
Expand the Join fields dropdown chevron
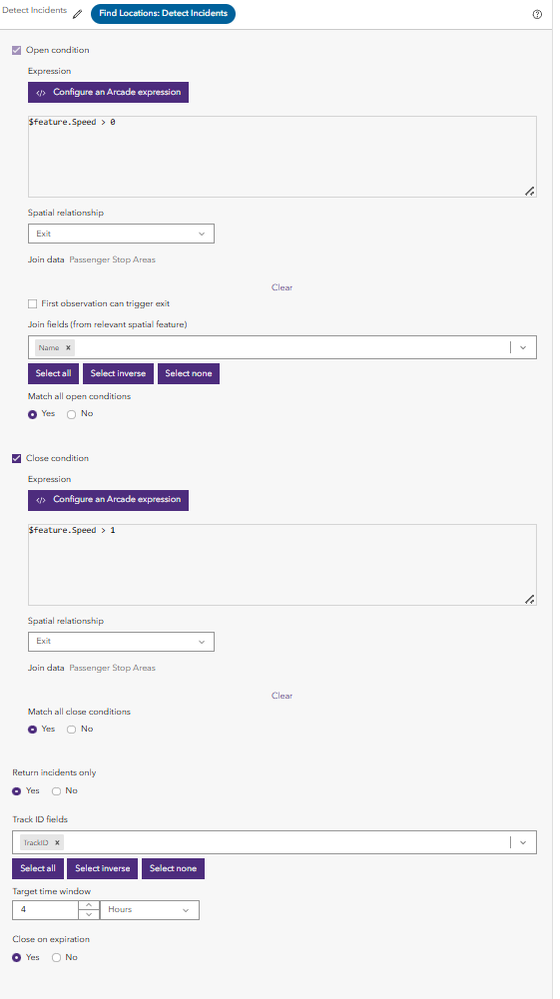(x=523, y=348)
